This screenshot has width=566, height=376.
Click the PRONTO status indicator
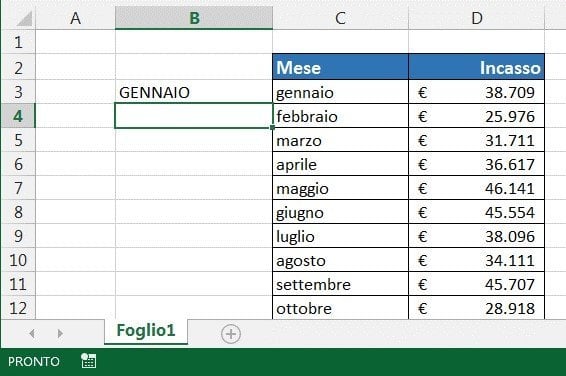(x=34, y=361)
